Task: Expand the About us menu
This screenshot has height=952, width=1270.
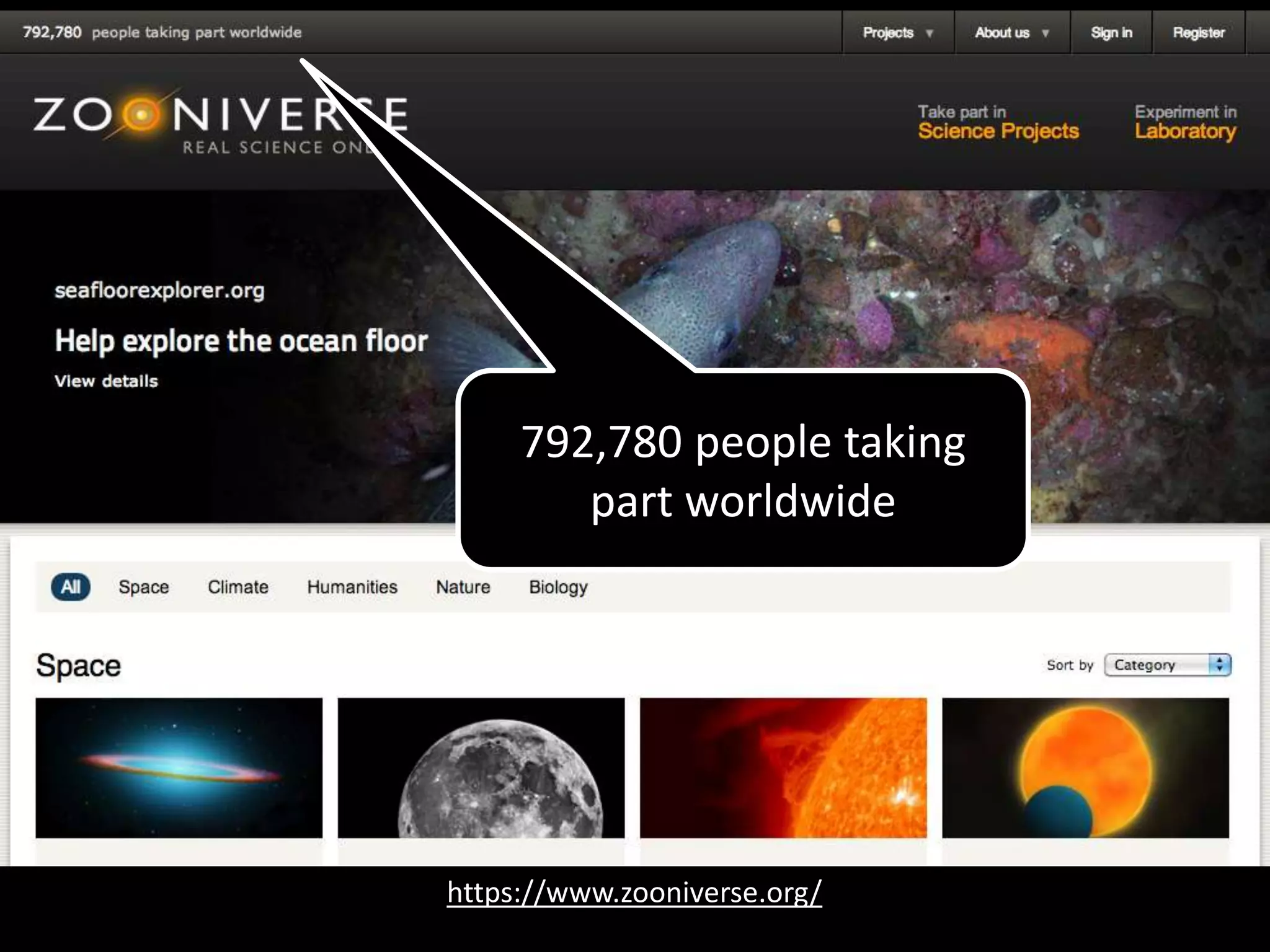Action: pos(1011,33)
